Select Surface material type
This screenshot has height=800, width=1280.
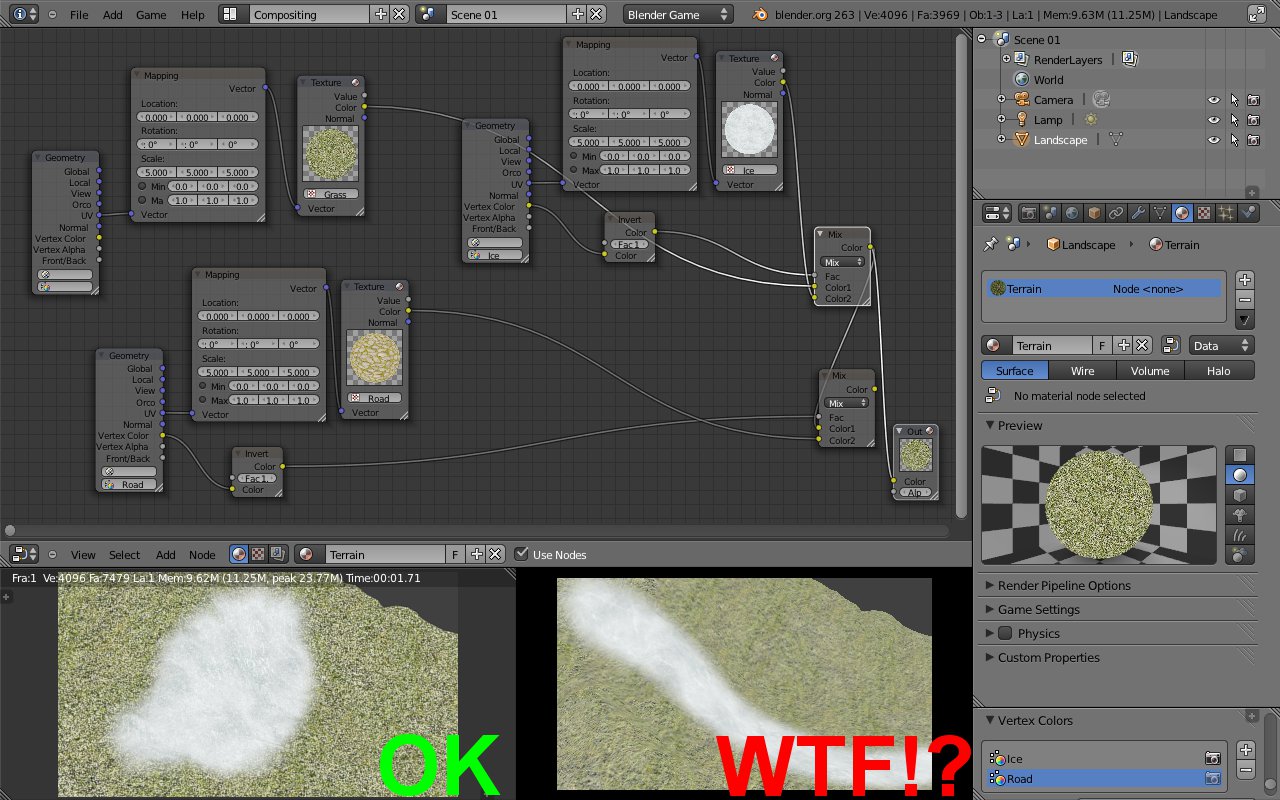tap(1014, 370)
